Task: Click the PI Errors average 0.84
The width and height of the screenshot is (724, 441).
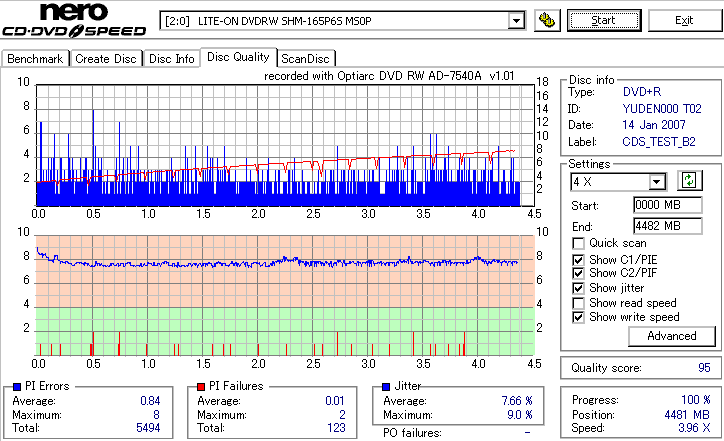Action: [150, 401]
